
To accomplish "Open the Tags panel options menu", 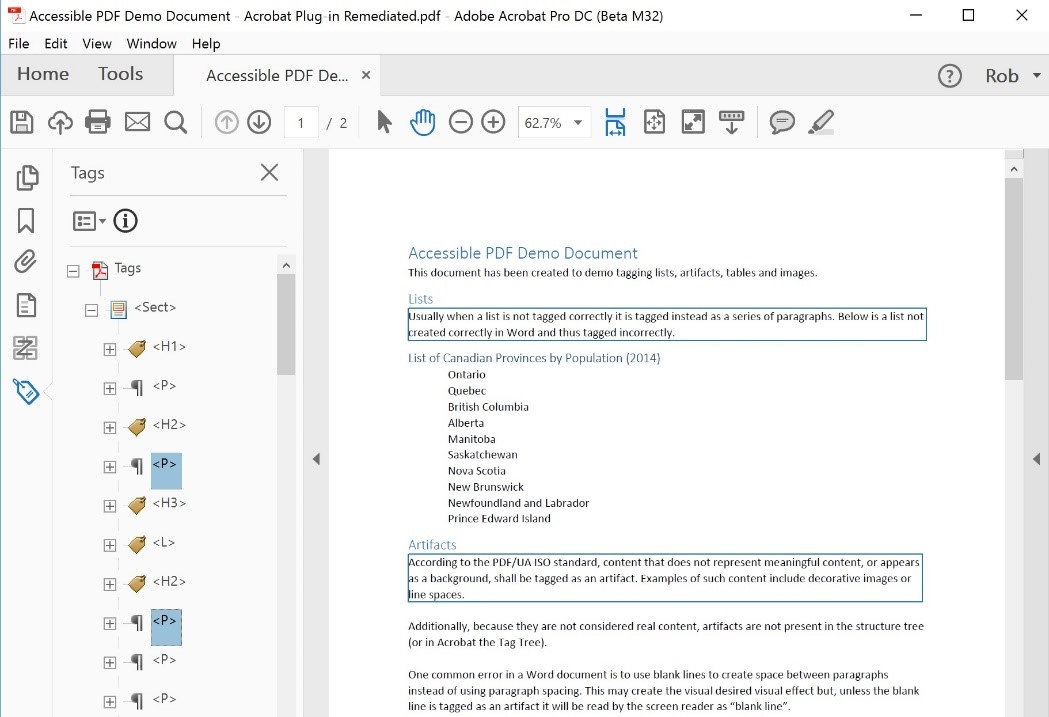I will pos(89,221).
